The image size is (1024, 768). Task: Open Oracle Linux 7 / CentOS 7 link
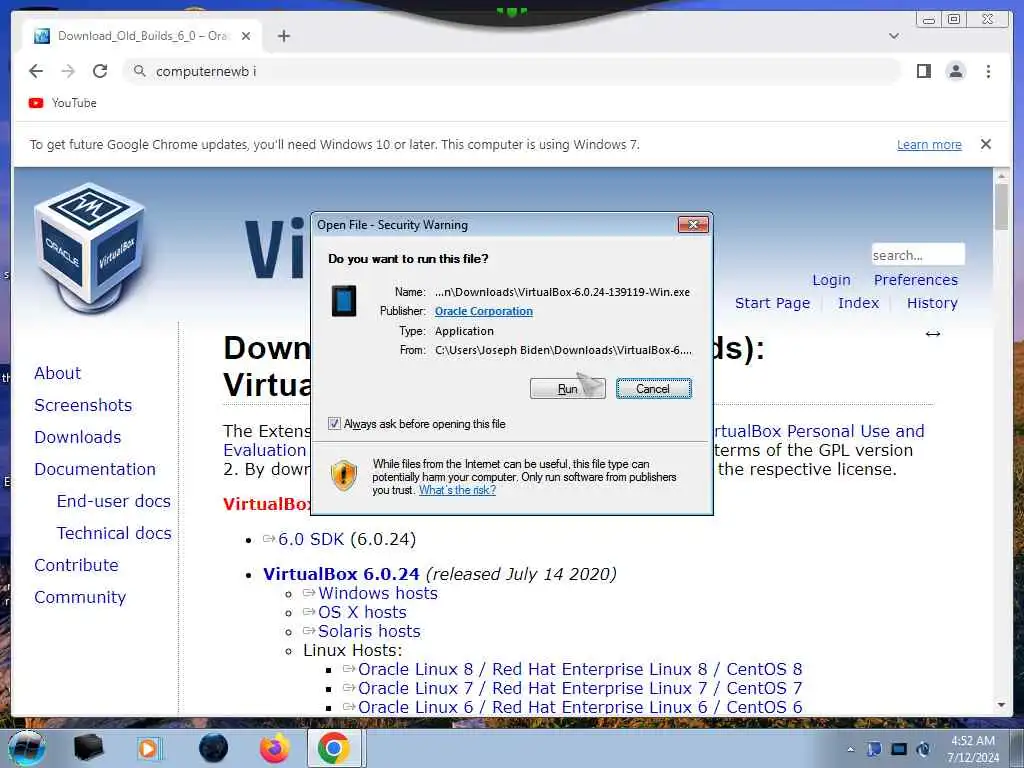tap(580, 688)
